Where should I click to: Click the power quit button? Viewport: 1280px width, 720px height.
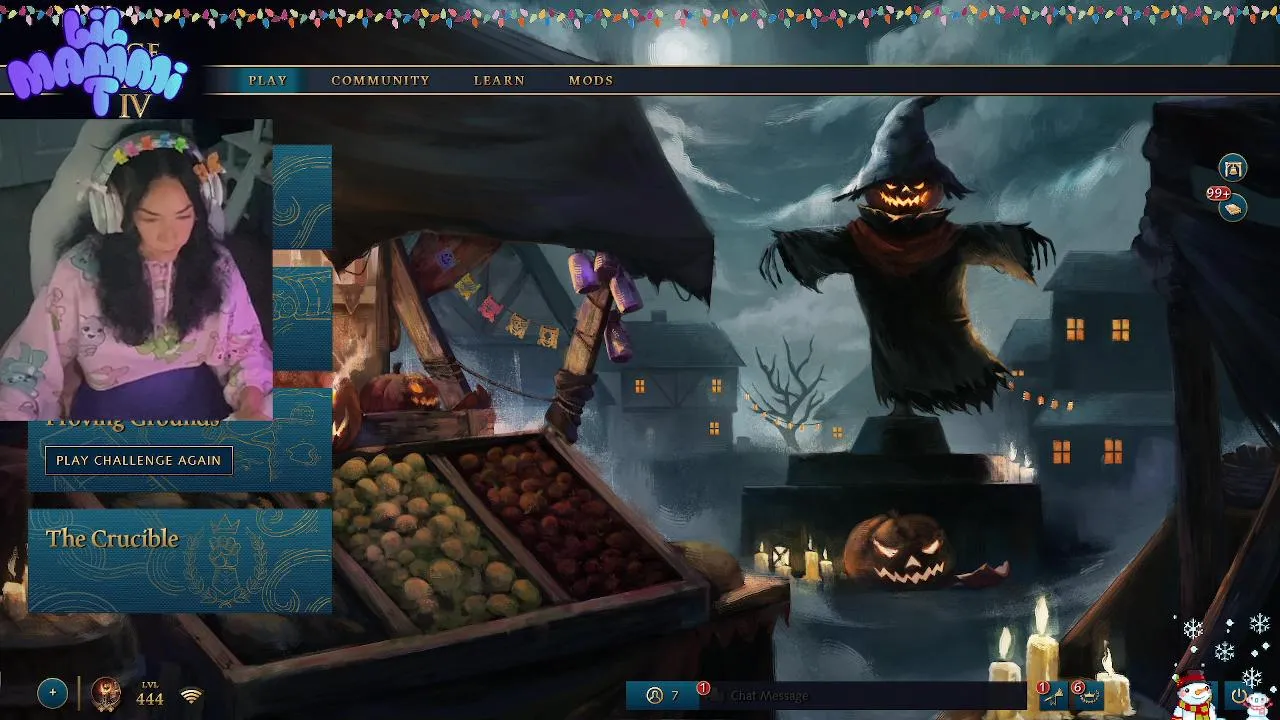point(1240,696)
